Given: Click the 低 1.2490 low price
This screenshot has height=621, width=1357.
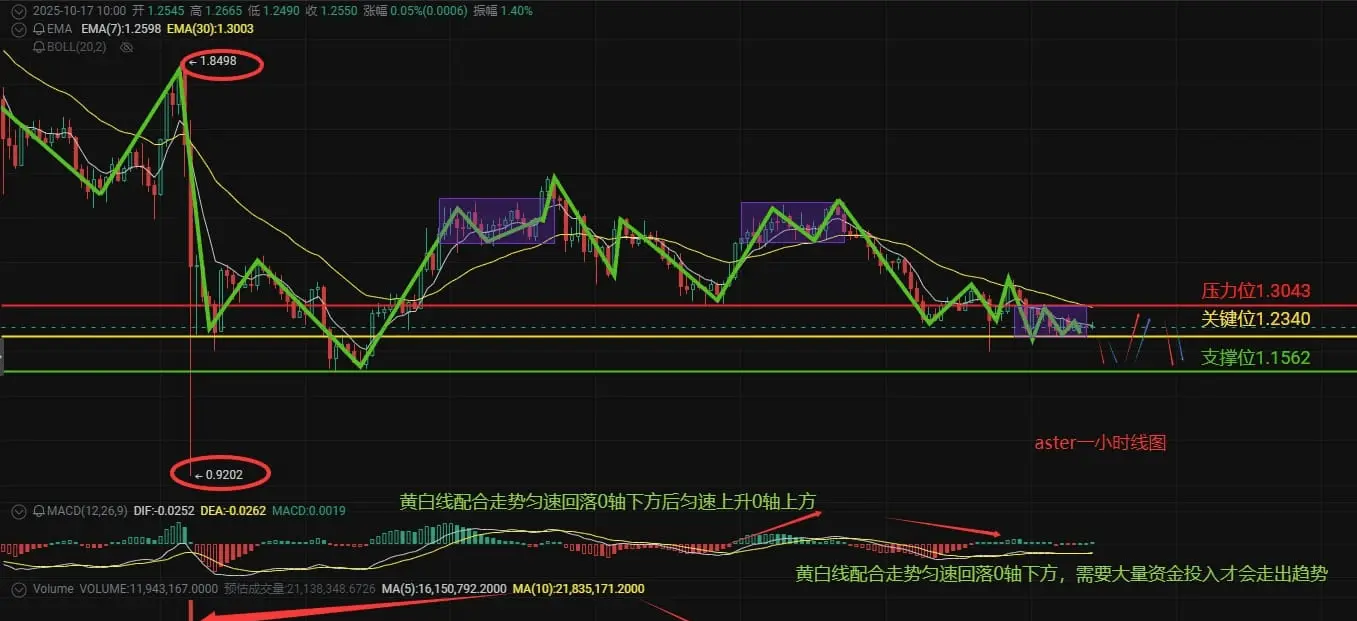Looking at the screenshot, I should point(273,11).
